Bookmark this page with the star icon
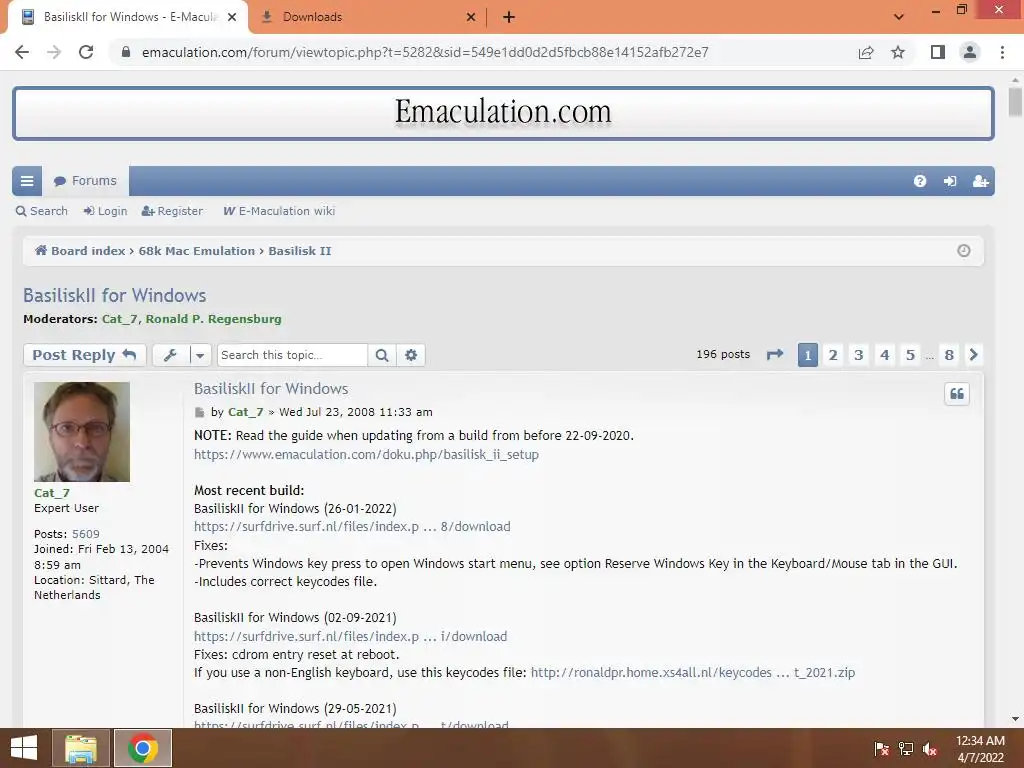 [x=898, y=52]
